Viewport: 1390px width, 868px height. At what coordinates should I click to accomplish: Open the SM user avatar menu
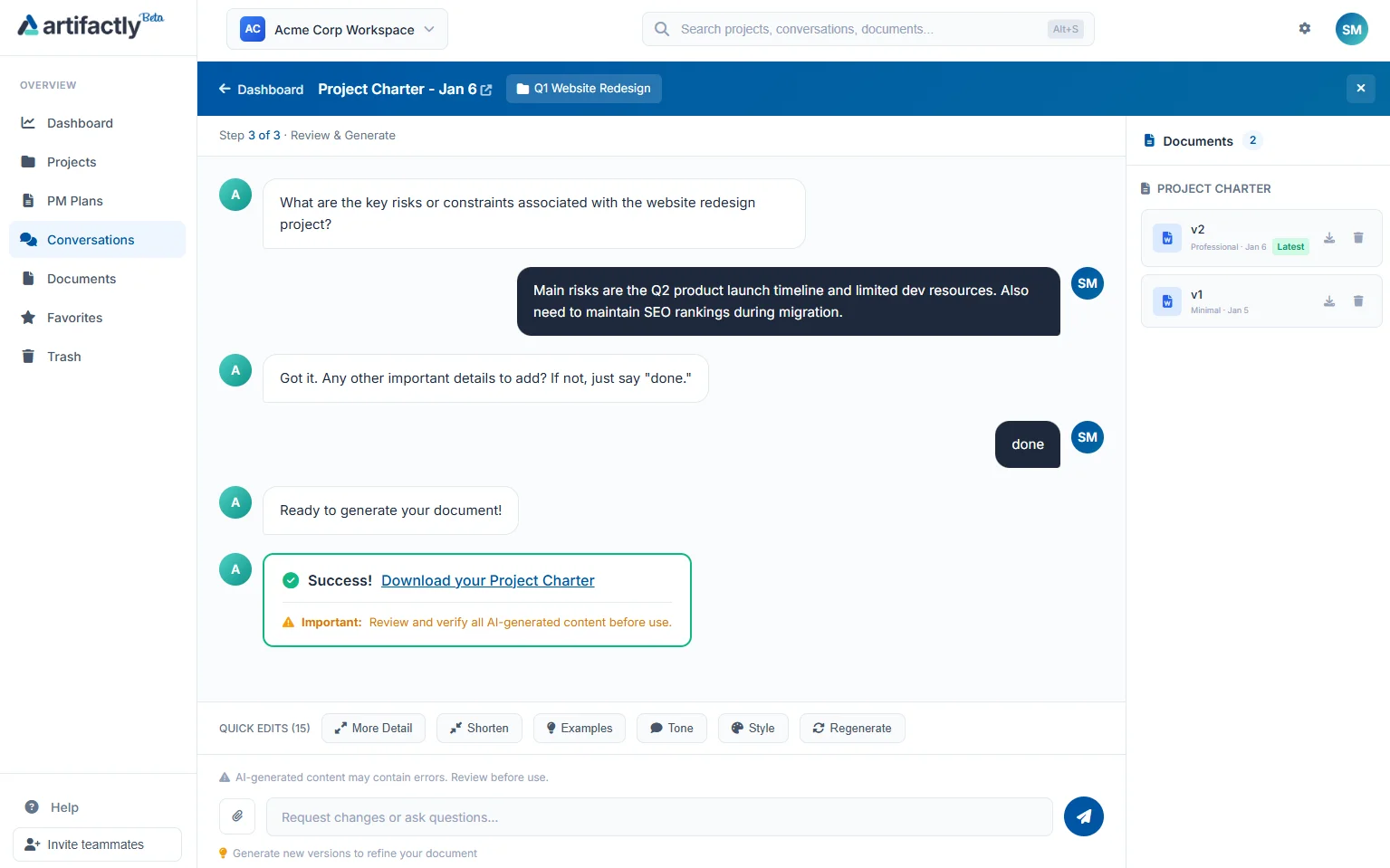pos(1351,29)
